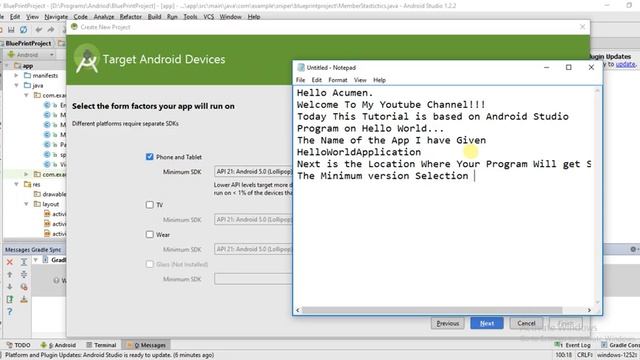The height and width of the screenshot is (360, 640).
Task: Open Phone and Tablet Minimum SDK dropdown
Action: click(x=253, y=171)
